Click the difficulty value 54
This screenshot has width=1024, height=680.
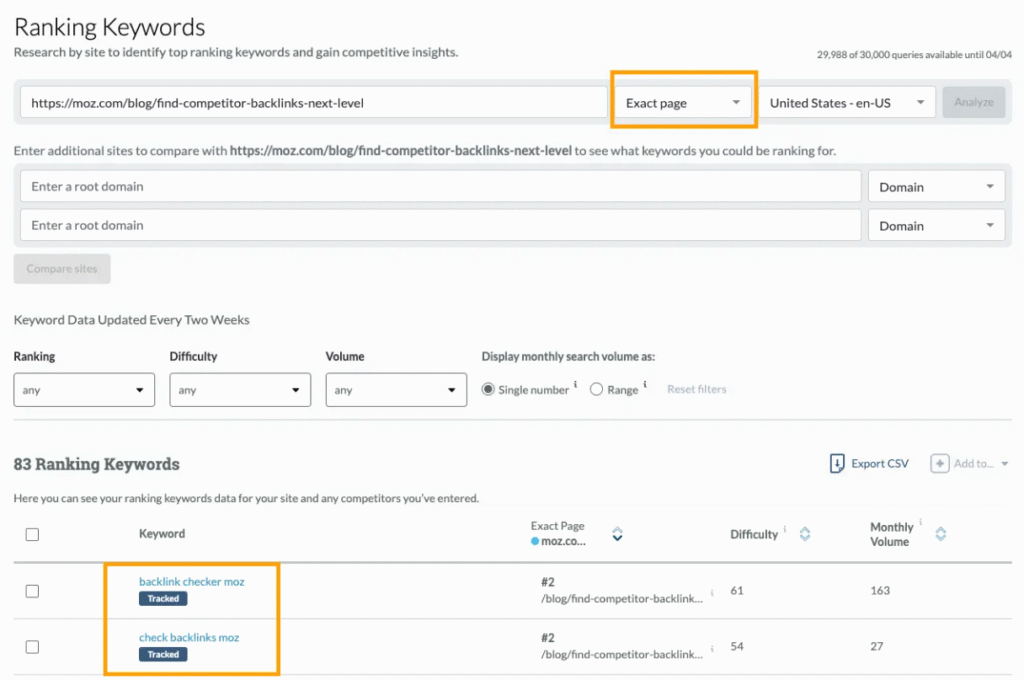pos(737,646)
